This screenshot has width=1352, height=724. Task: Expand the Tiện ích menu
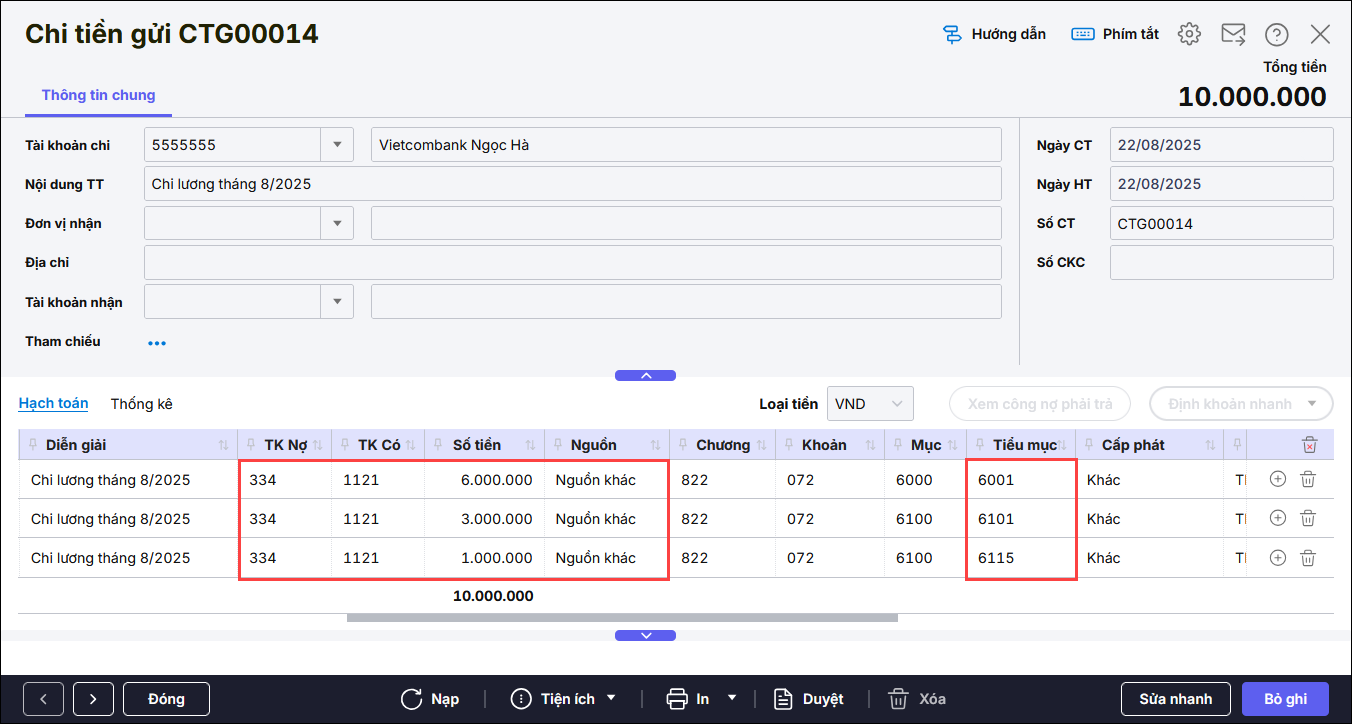[x=564, y=699]
